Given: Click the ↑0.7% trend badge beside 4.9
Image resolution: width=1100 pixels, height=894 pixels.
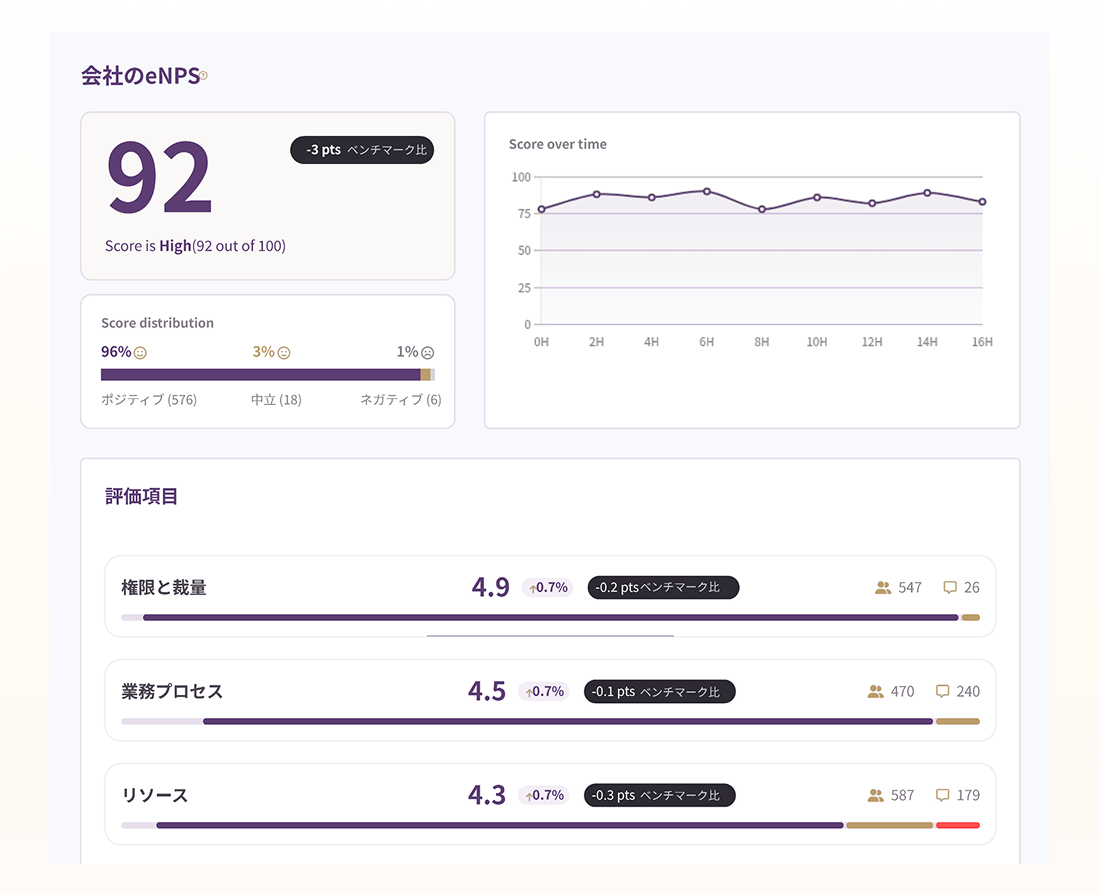Looking at the screenshot, I should point(548,587).
